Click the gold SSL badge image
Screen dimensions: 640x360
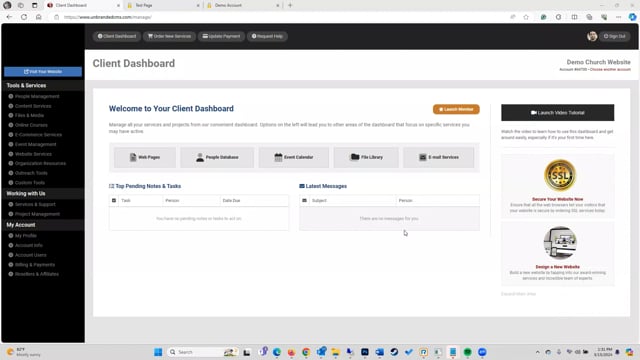[x=560, y=176]
